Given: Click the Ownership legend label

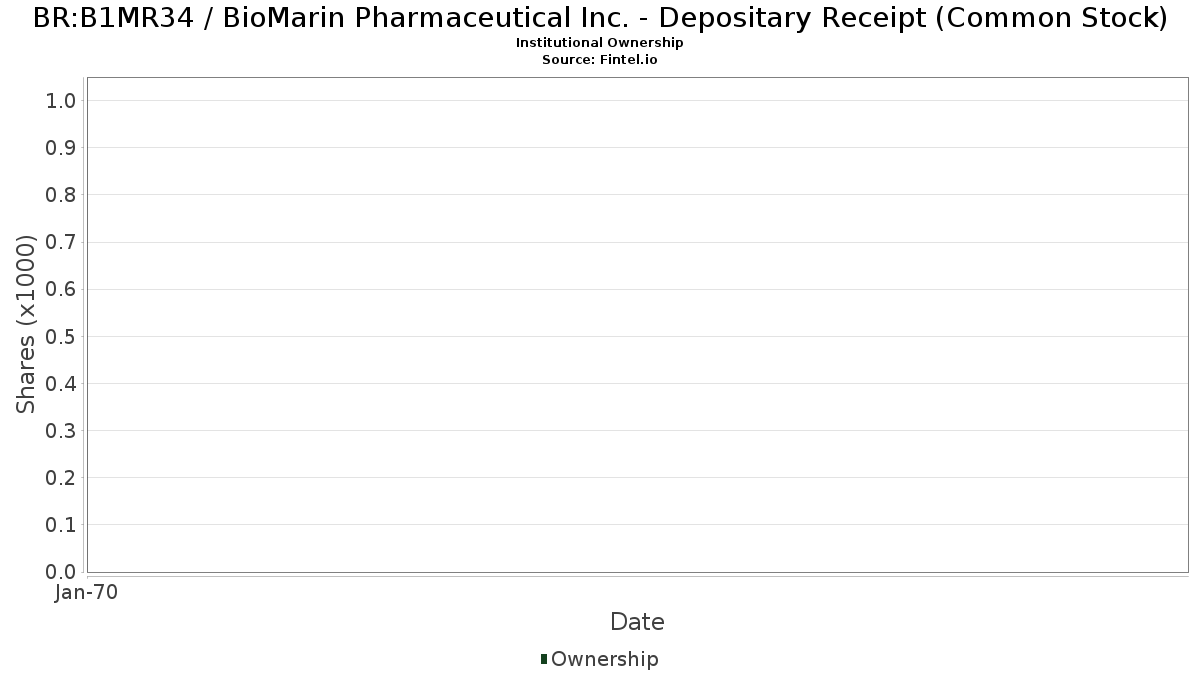Looking at the screenshot, I should (605, 659).
